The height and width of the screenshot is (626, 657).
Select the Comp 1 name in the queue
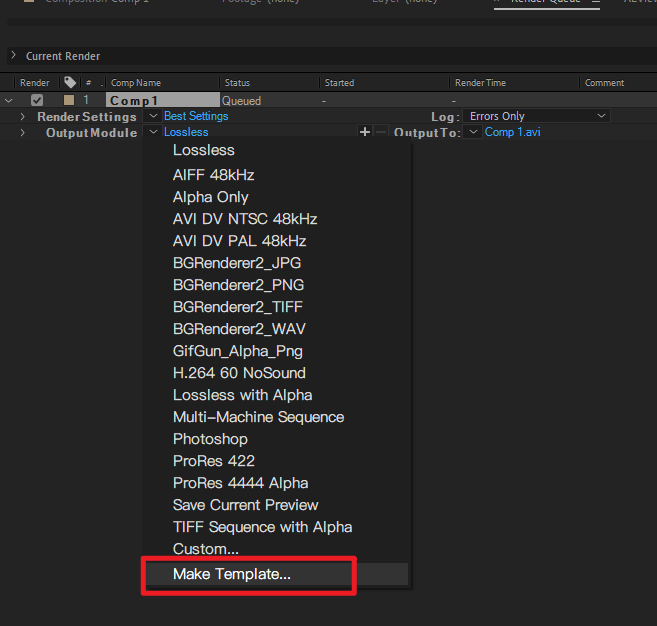click(136, 100)
